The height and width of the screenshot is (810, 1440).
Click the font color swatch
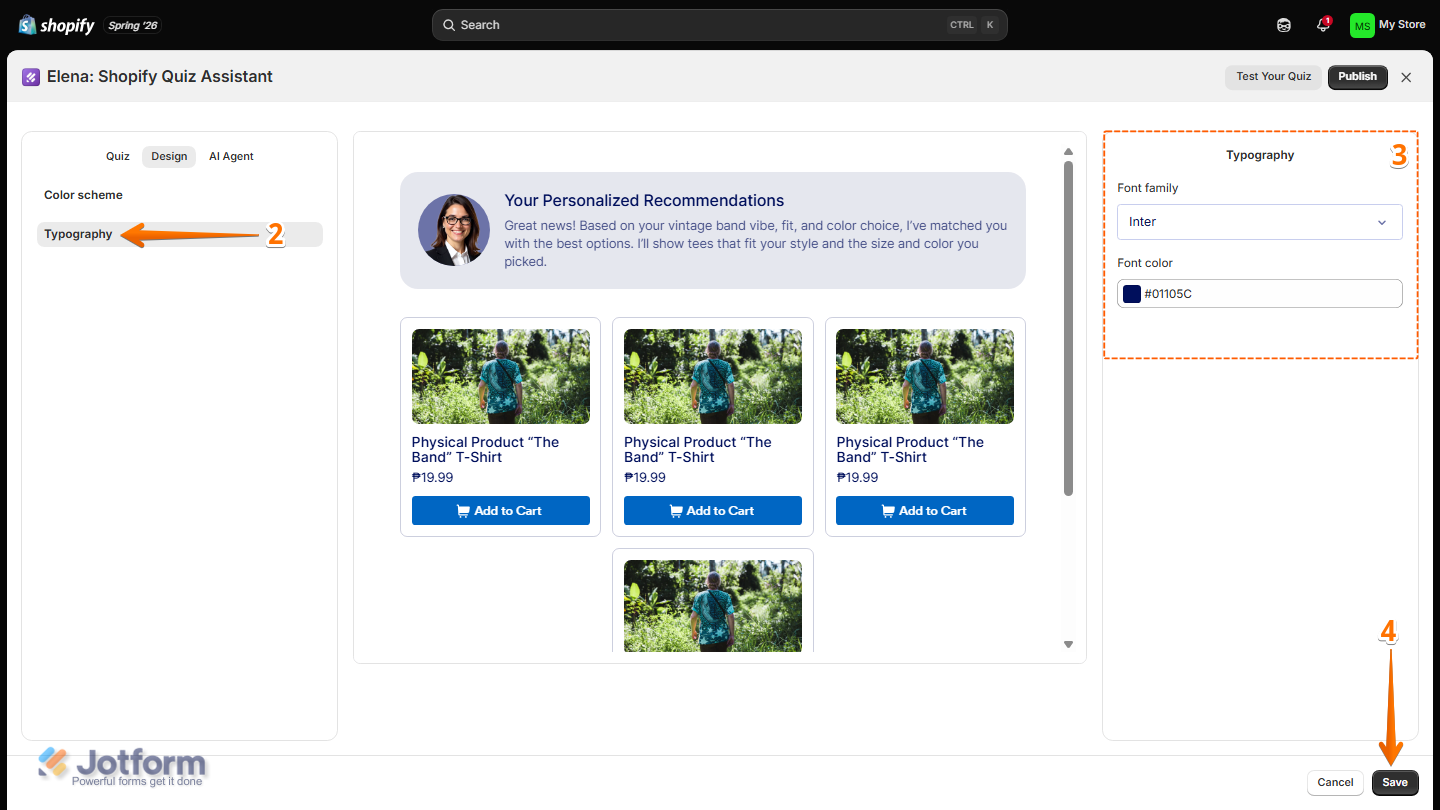(x=1132, y=294)
